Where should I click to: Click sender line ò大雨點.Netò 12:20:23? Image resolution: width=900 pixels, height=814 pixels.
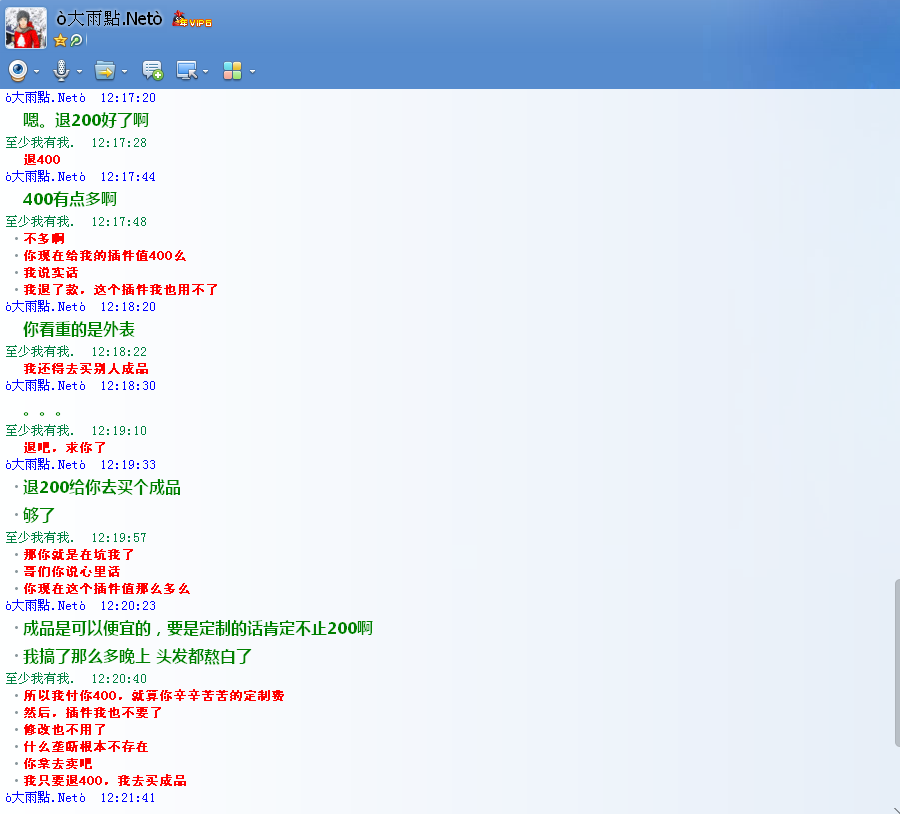click(x=80, y=606)
